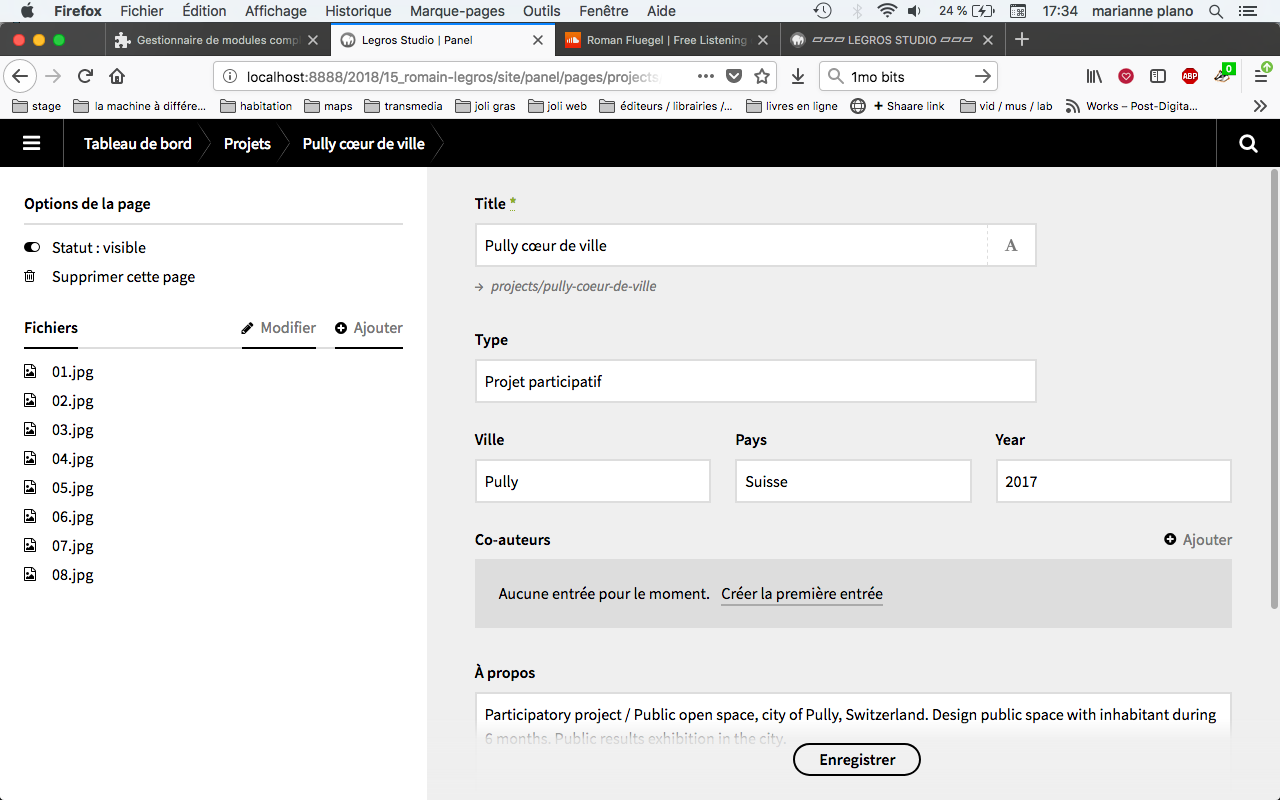Open the page actions three-dots menu
Screen dimensions: 1280x800
click(x=705, y=76)
